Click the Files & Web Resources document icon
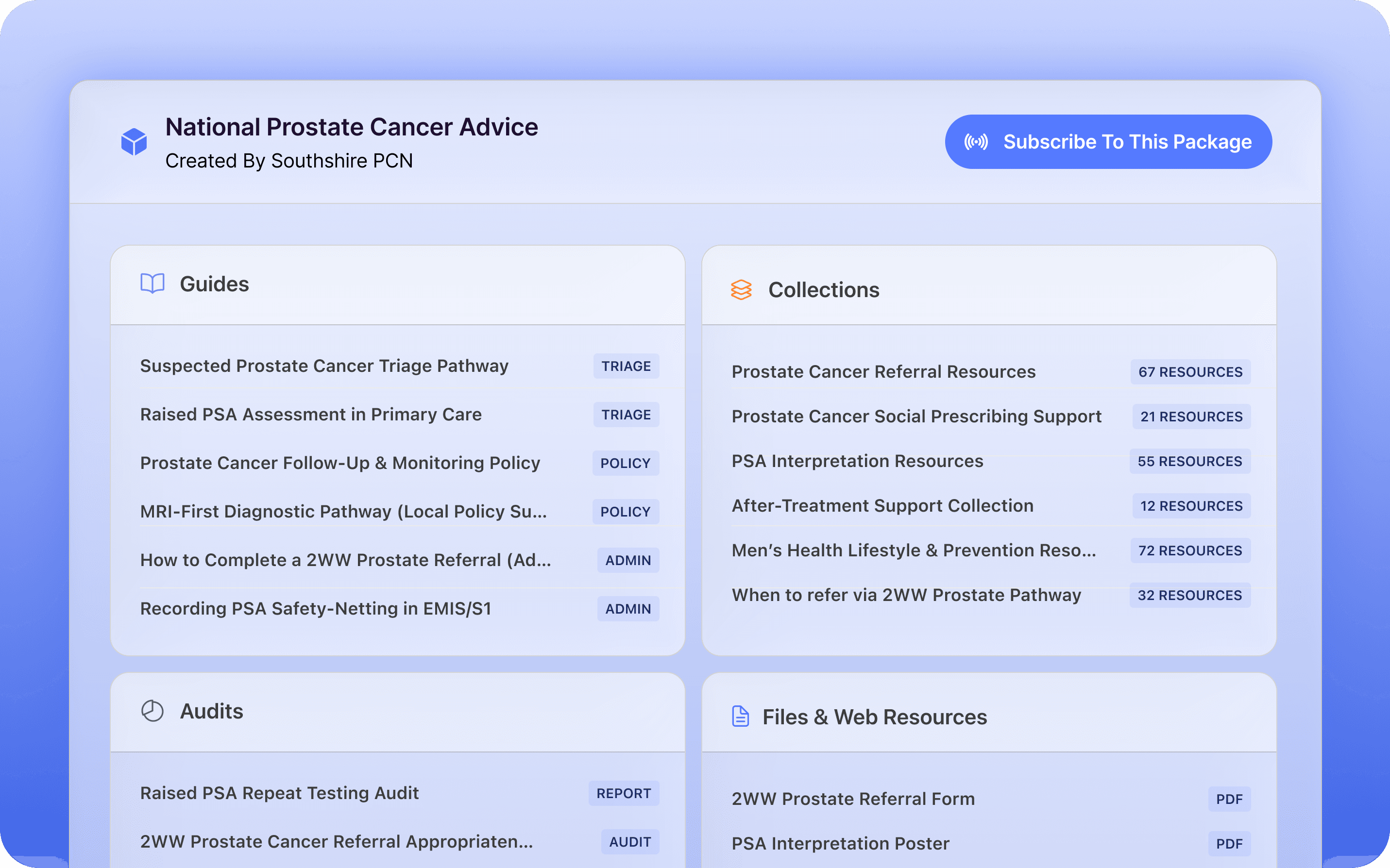 click(x=740, y=717)
